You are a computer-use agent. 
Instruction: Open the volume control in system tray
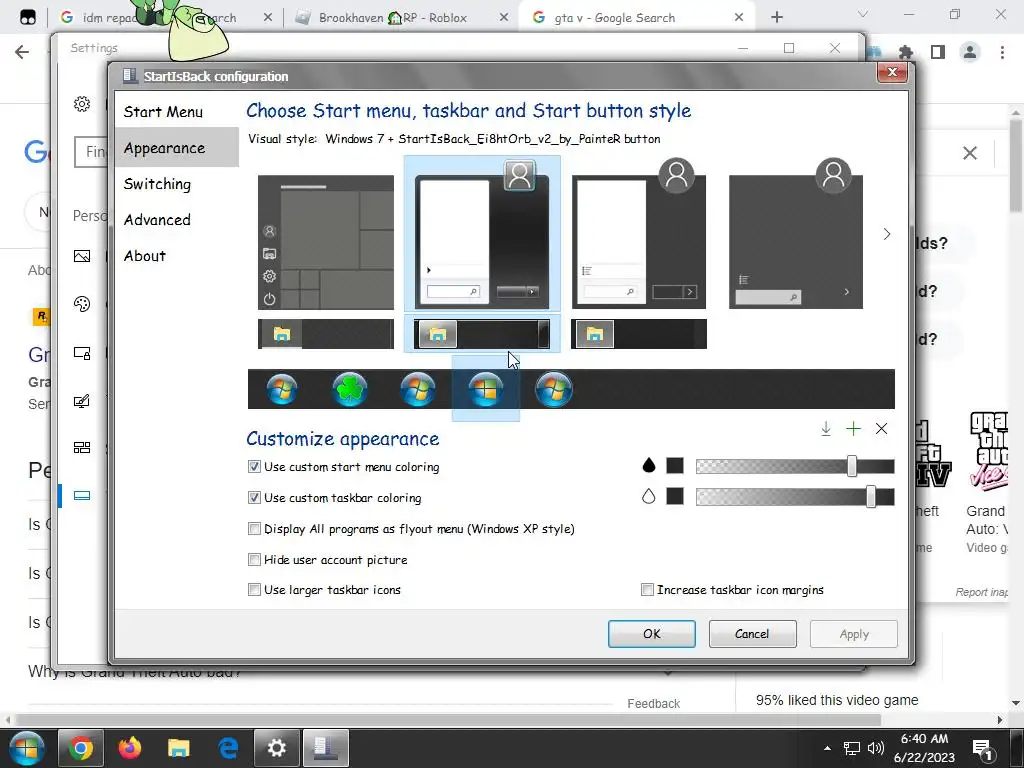click(x=876, y=748)
